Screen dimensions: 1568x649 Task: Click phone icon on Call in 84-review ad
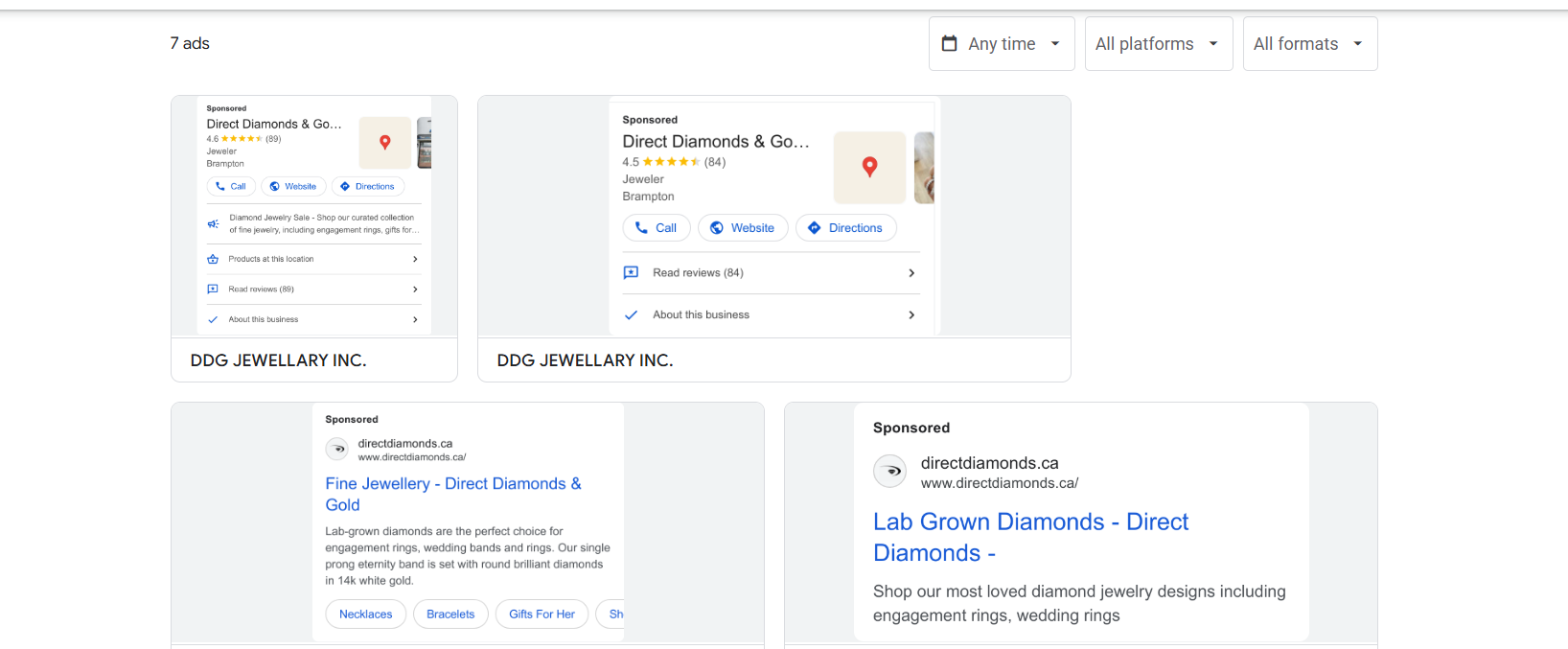tap(641, 228)
